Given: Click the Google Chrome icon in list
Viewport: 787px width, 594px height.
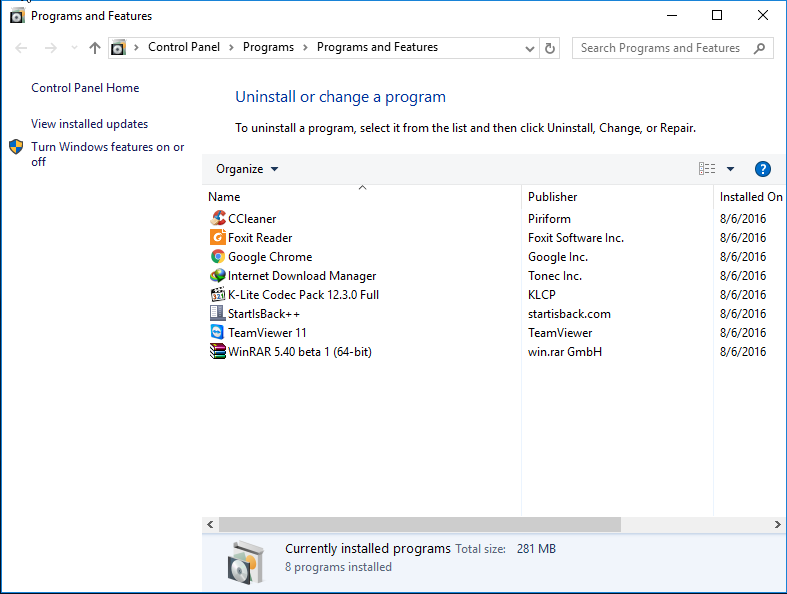Looking at the screenshot, I should coord(218,256).
